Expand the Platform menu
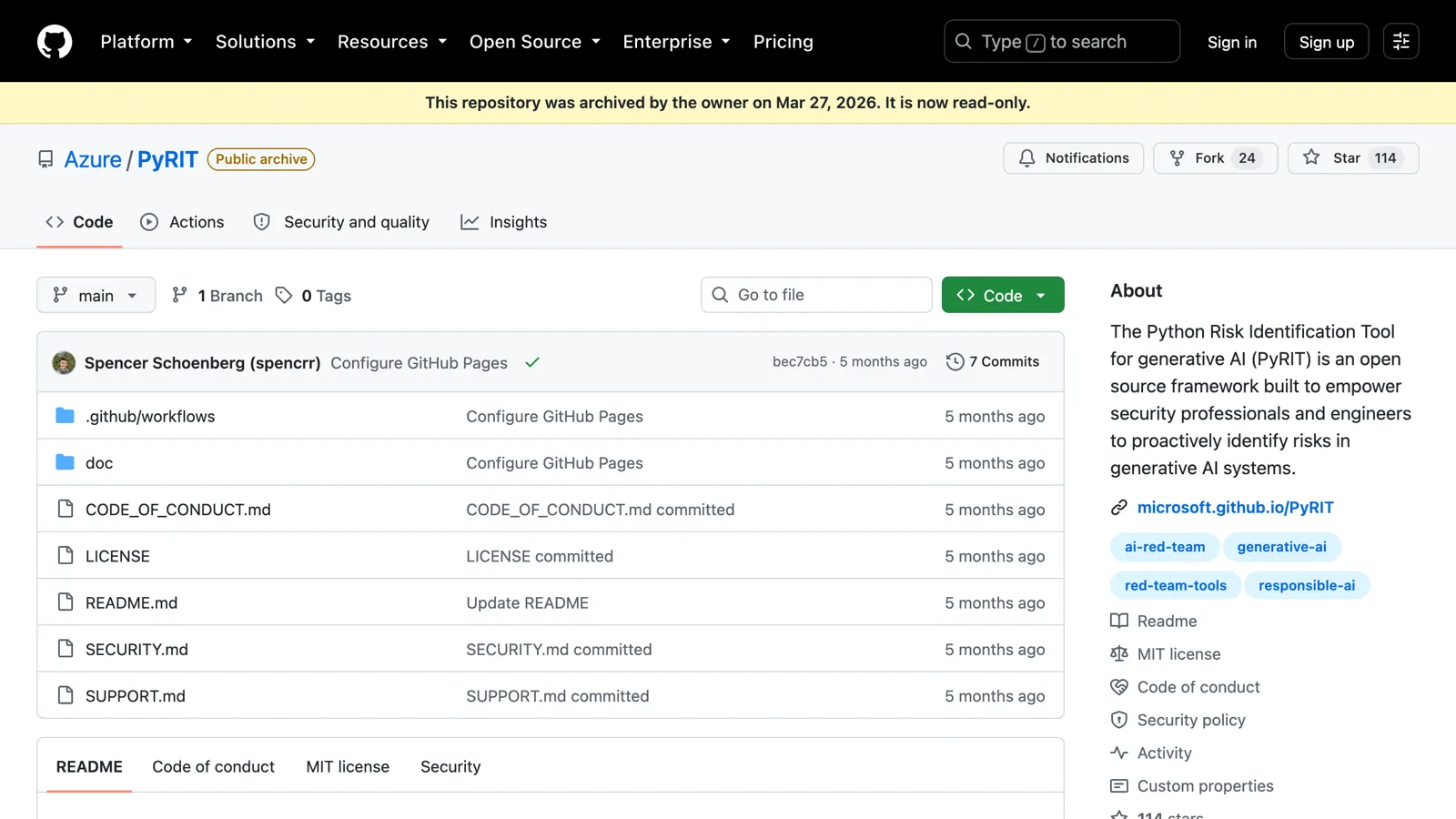1456x819 pixels. 147,42
